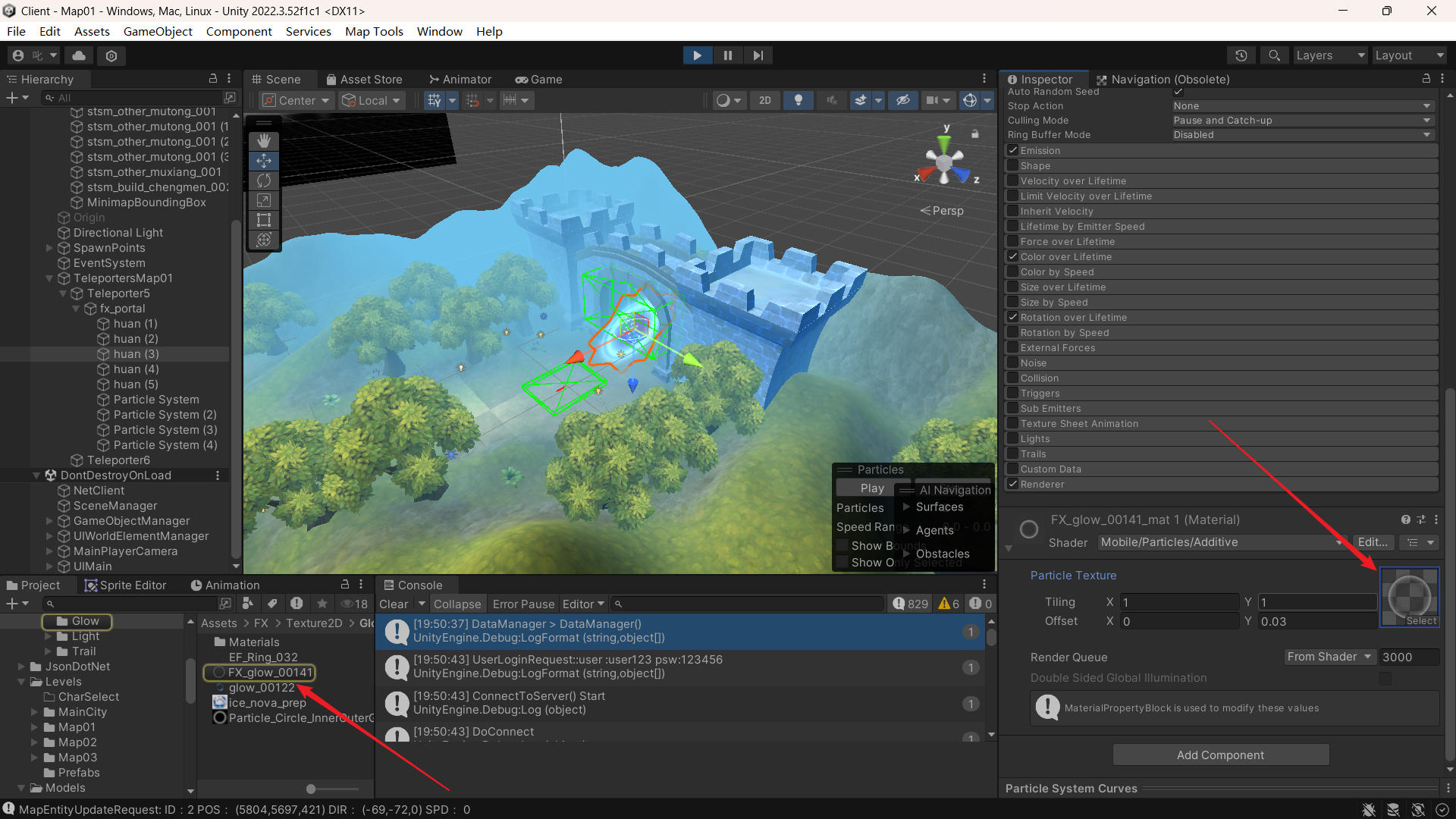The width and height of the screenshot is (1456, 819).
Task: Enable the Trails module checkbox
Action: (x=1012, y=453)
